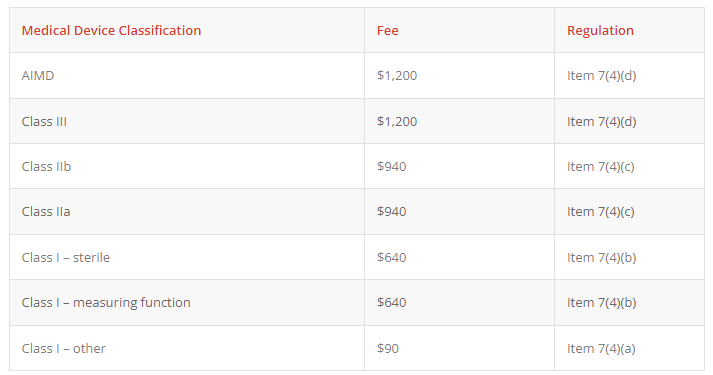Click the $90 fee value
The height and width of the screenshot is (375, 713).
point(388,349)
